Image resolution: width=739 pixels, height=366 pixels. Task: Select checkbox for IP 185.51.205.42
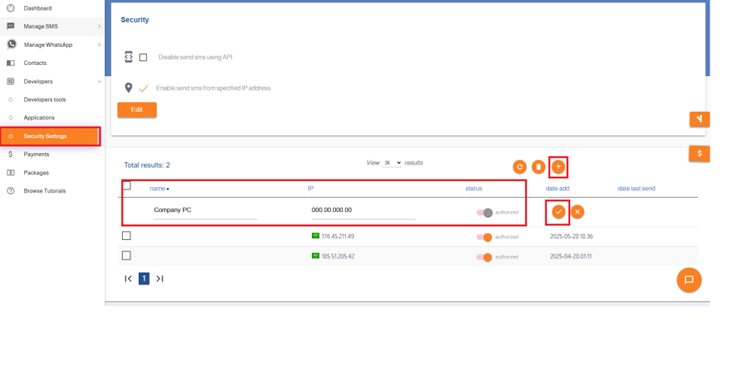click(126, 255)
